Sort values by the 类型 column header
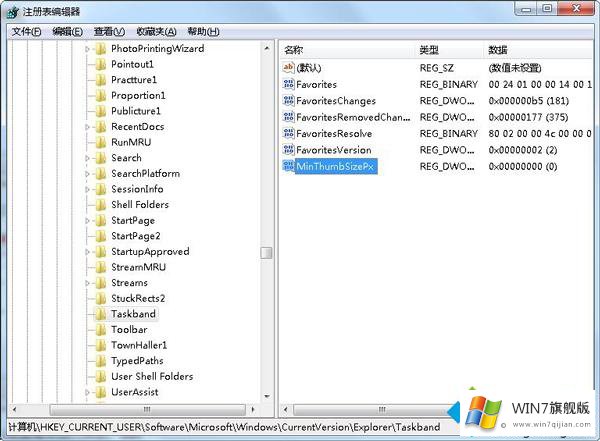Screen dimensions: 600x441 [450, 50]
